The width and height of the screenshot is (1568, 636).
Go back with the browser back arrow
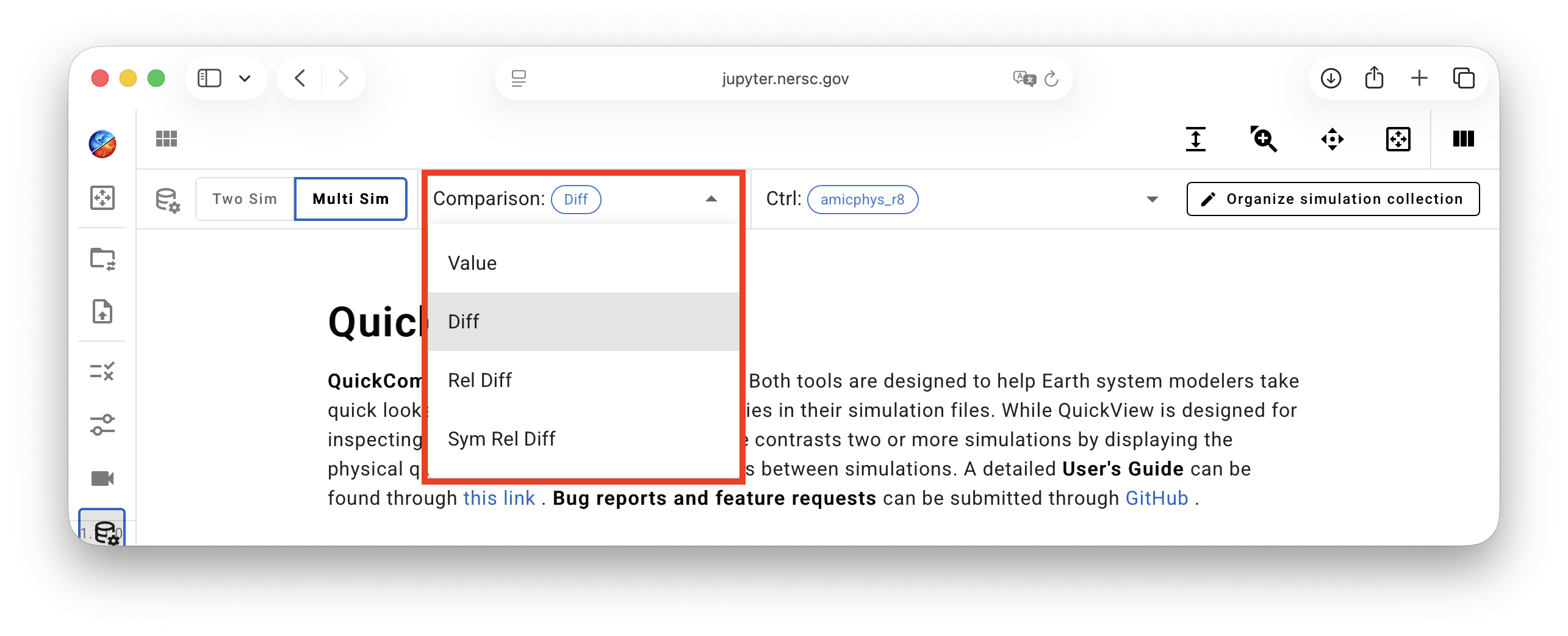[300, 78]
